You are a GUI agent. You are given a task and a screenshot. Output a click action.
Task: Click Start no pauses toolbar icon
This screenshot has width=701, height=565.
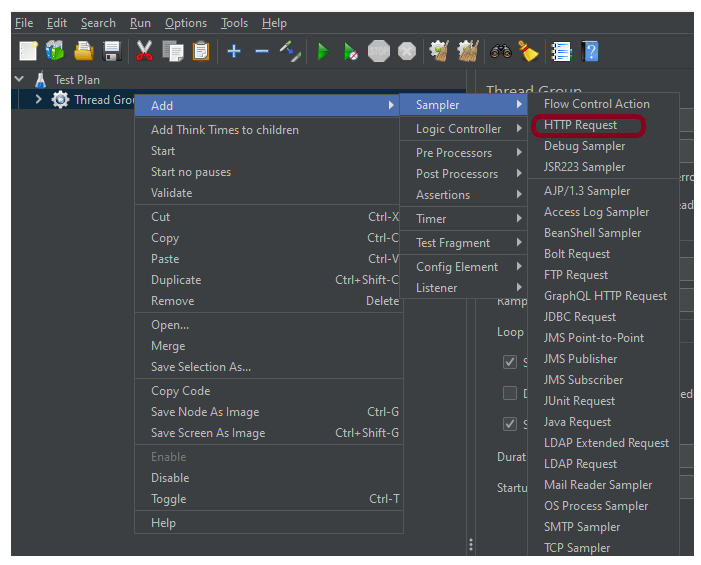click(x=350, y=51)
